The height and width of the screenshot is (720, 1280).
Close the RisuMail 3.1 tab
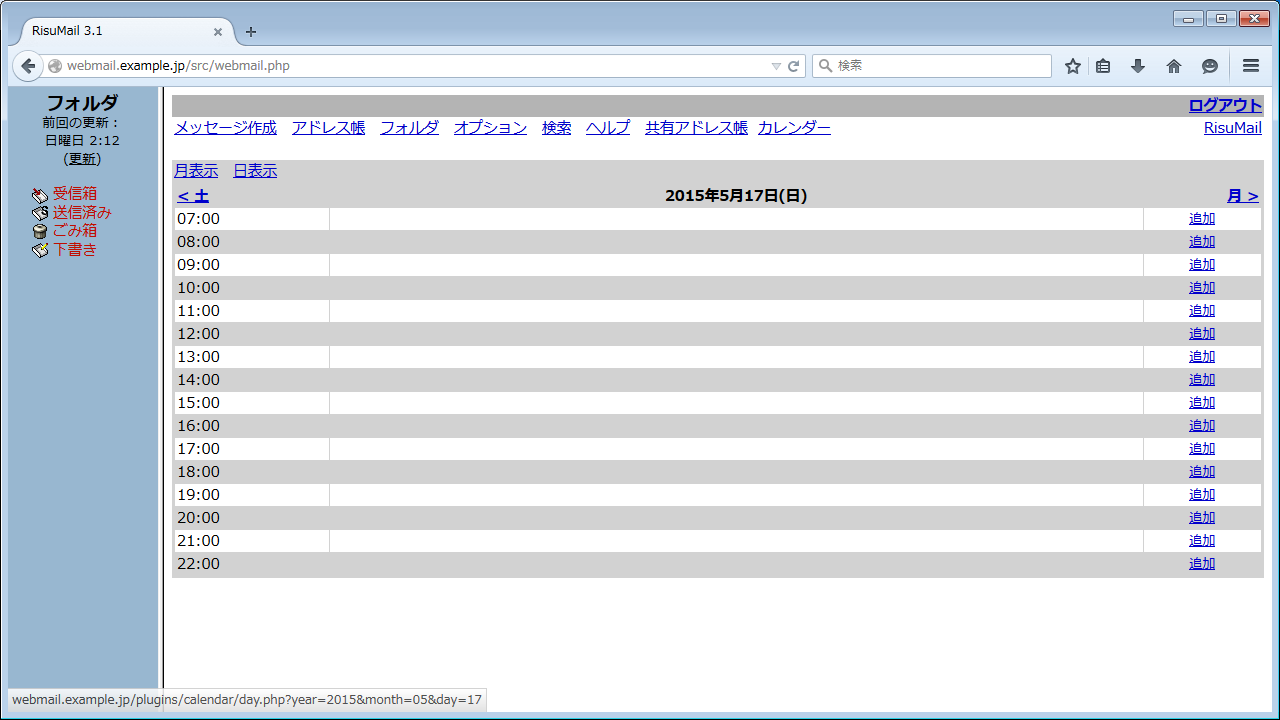(218, 31)
